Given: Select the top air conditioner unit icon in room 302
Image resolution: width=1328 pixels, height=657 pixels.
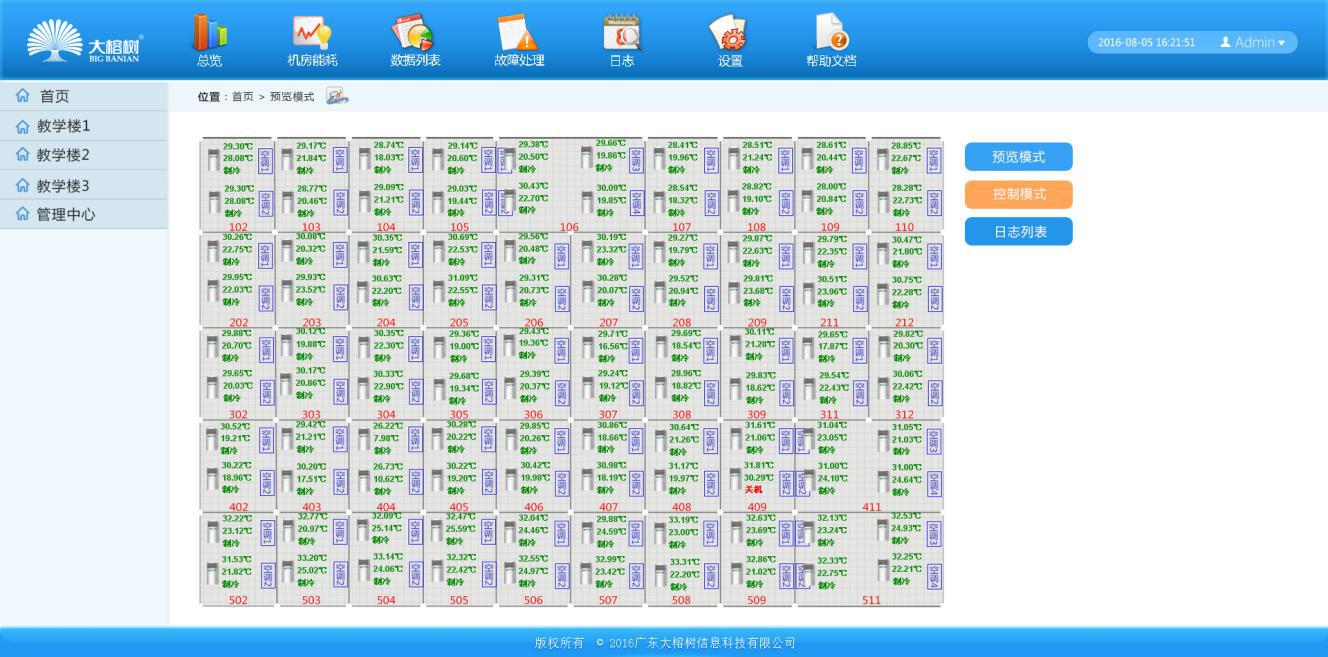Looking at the screenshot, I should (x=212, y=346).
